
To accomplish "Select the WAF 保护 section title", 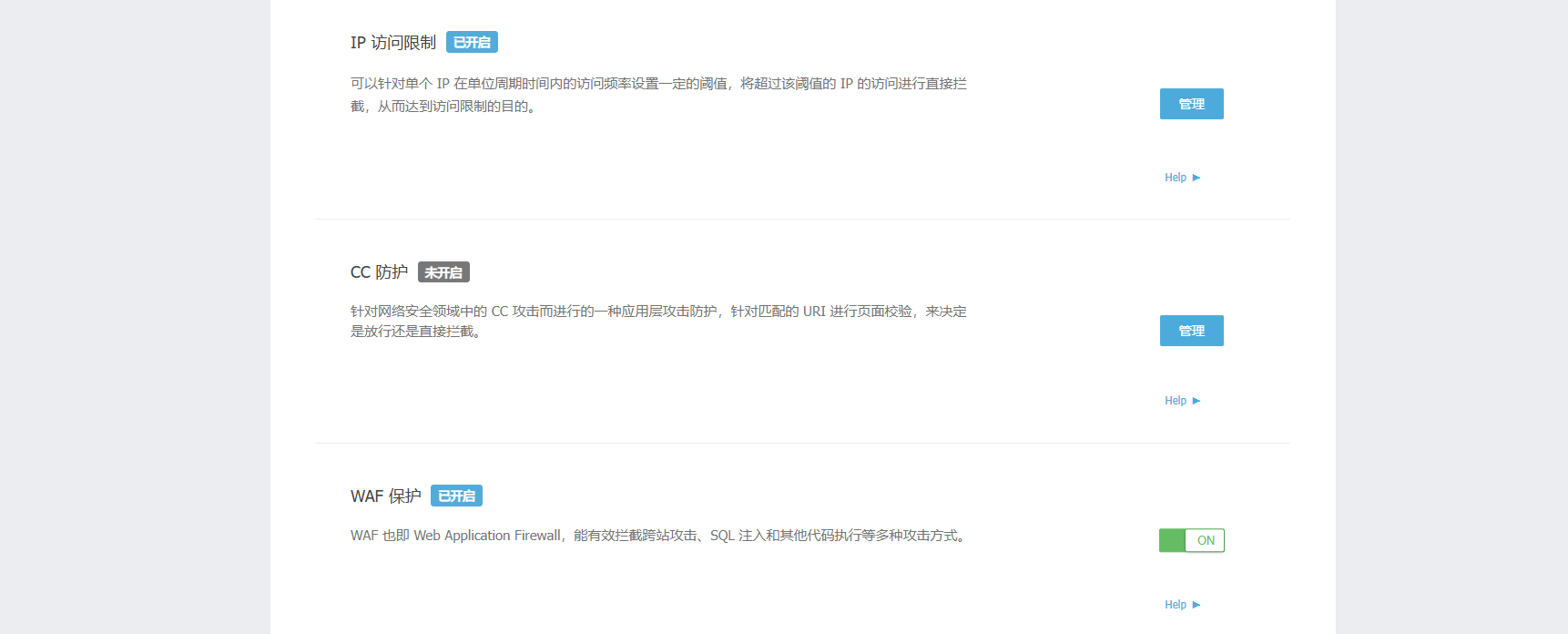I will point(386,496).
